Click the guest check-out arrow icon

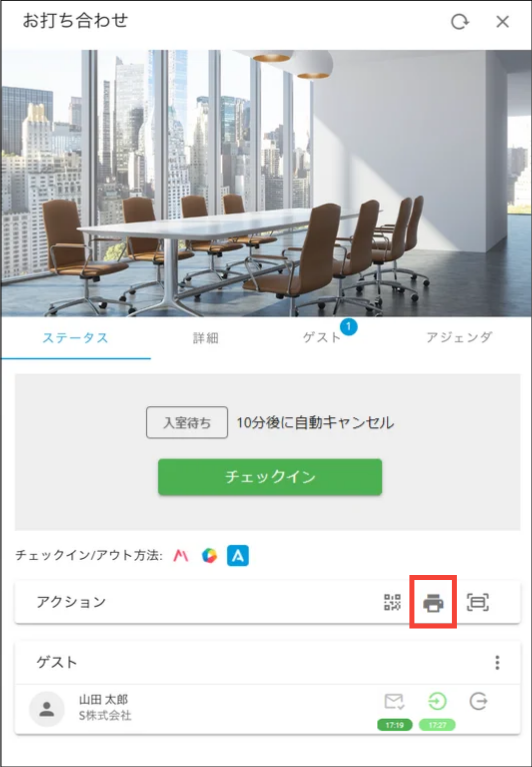(x=478, y=702)
